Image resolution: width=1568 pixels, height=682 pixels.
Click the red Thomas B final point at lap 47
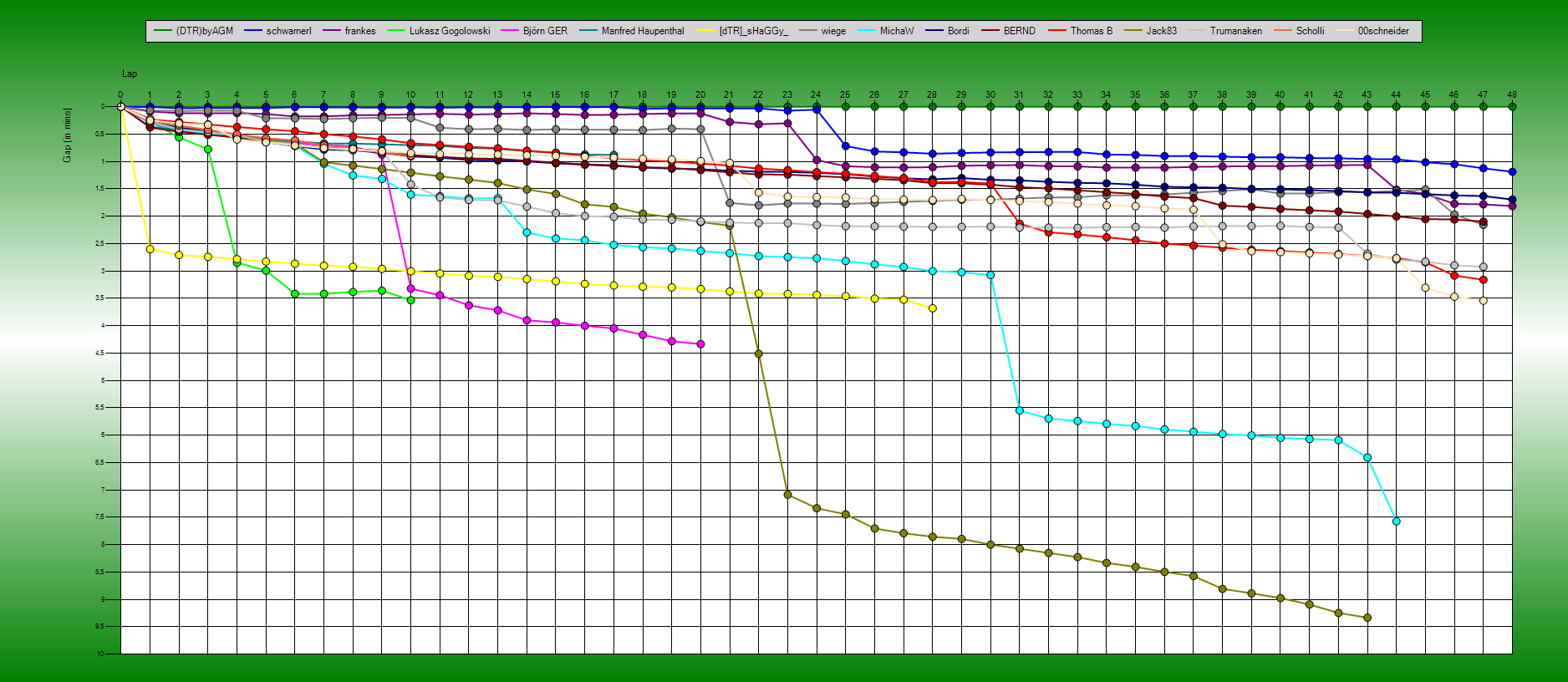tap(1484, 280)
